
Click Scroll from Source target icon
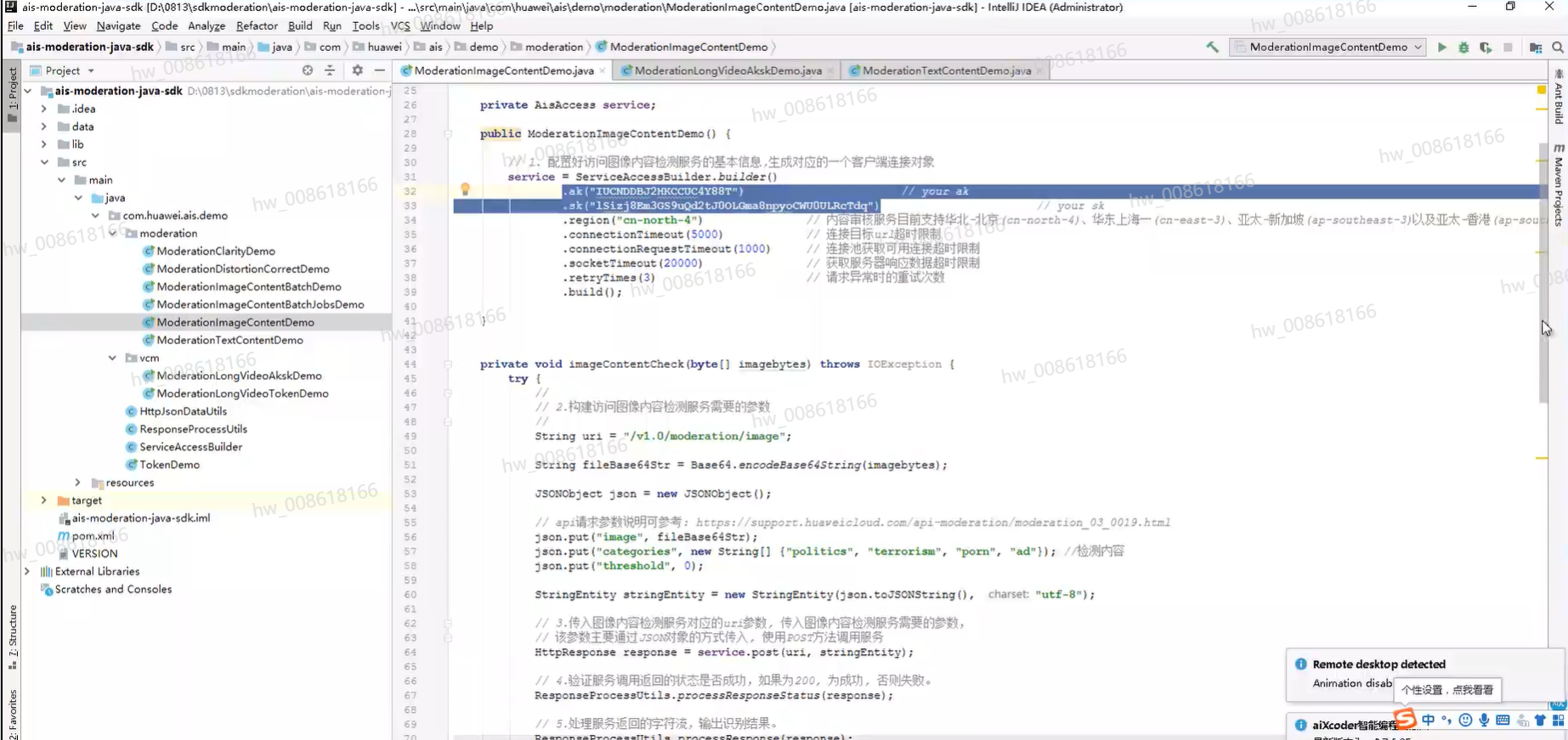point(308,71)
